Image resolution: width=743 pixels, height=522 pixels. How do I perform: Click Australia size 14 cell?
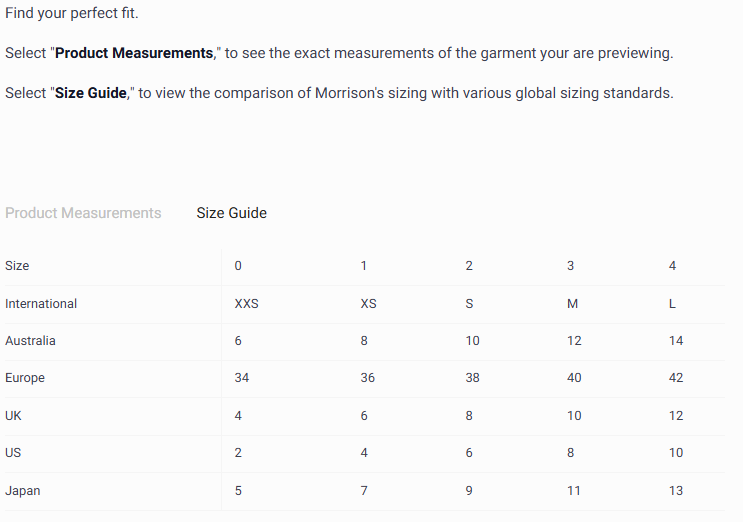coord(676,341)
